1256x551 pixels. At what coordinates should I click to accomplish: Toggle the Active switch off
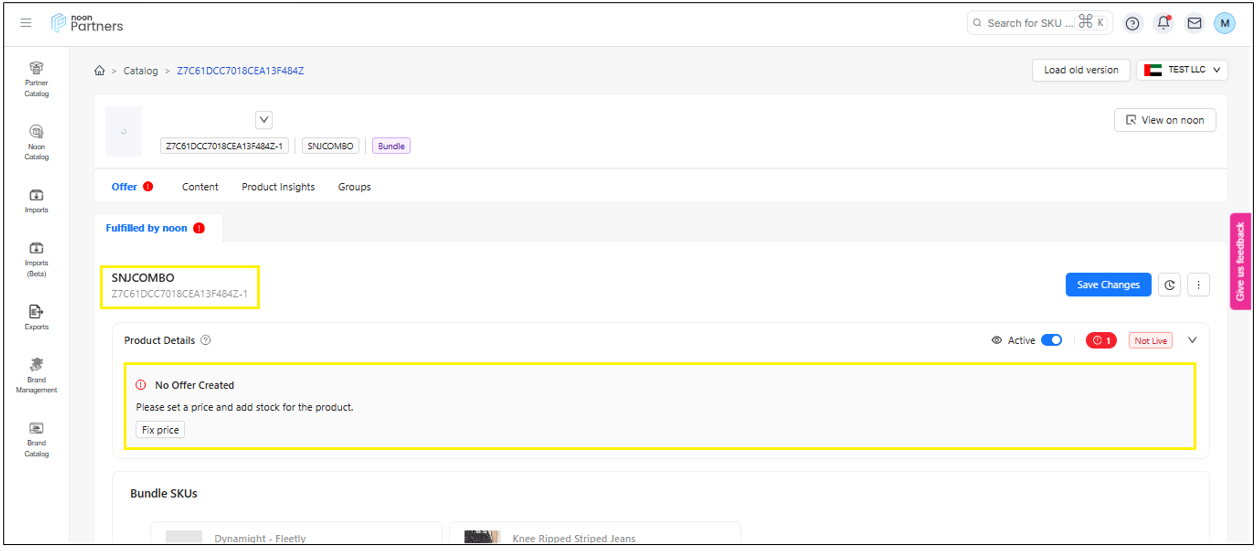(1051, 341)
